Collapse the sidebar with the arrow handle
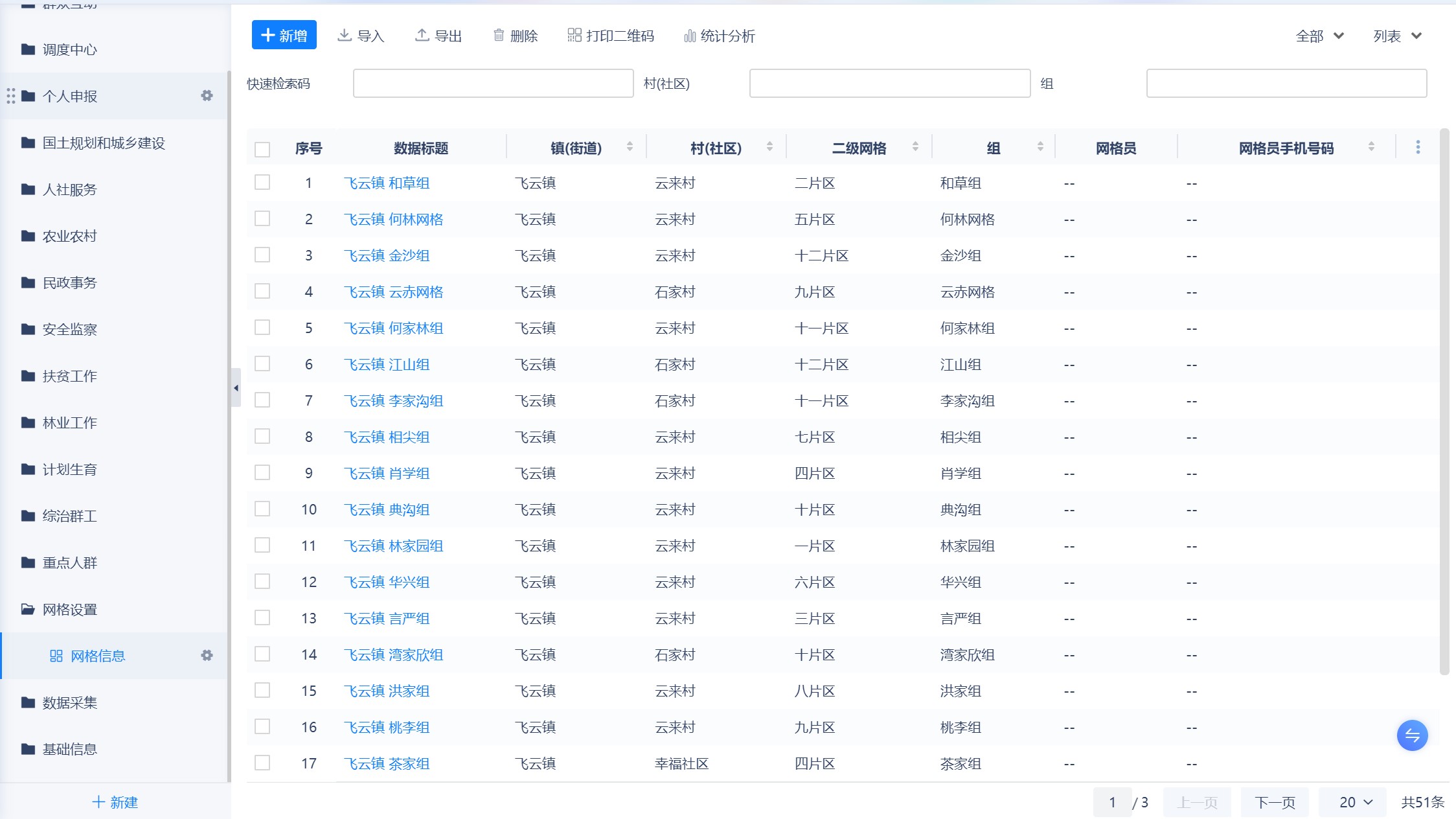Image resolution: width=1456 pixels, height=819 pixels. 236,387
